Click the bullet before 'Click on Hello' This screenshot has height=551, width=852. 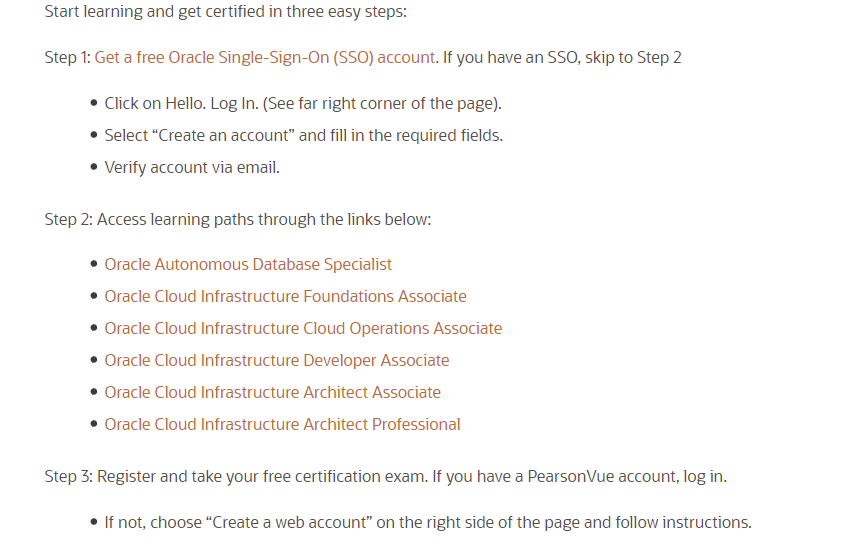94,103
